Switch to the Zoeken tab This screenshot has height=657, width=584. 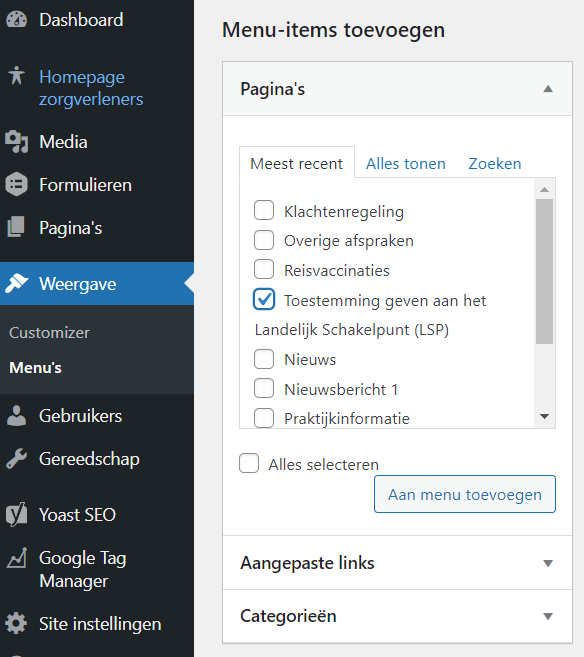(x=495, y=163)
